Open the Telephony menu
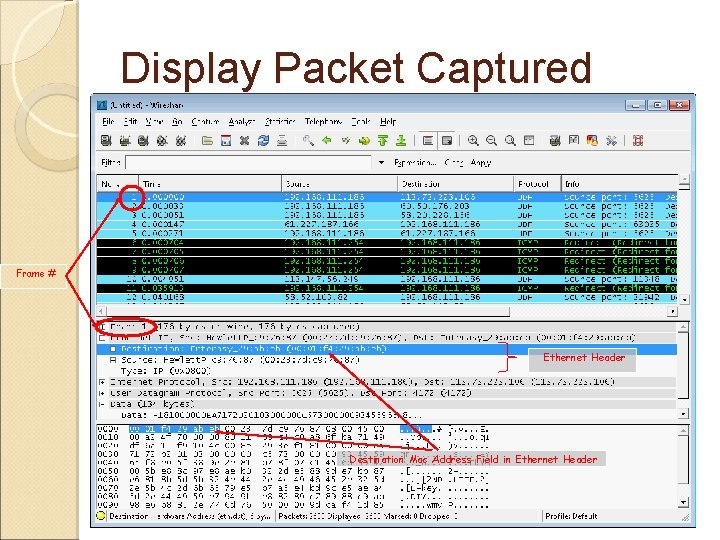Viewport: 720px width, 540px height. point(323,122)
